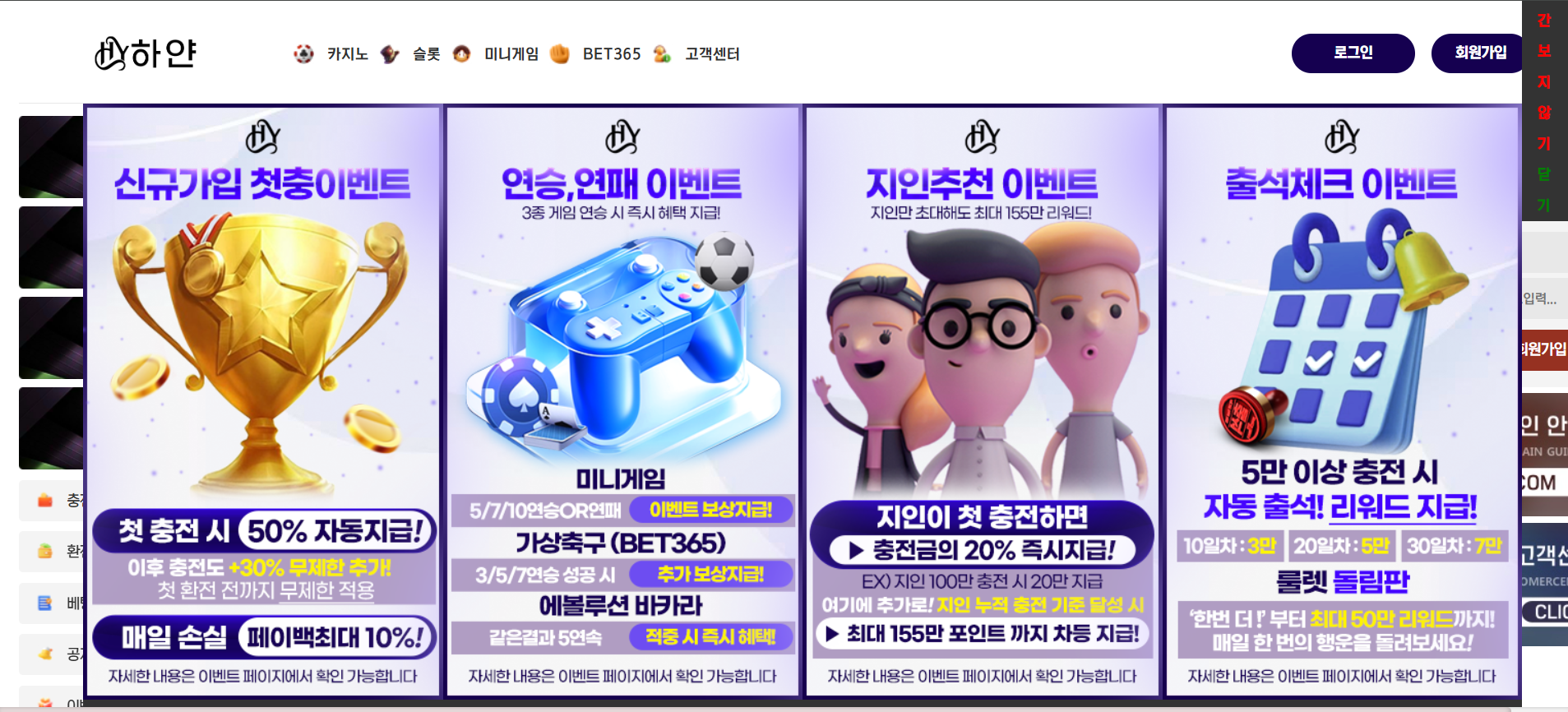Click the yellow bell notice icon
The height and width of the screenshot is (712, 1568).
coord(45,654)
